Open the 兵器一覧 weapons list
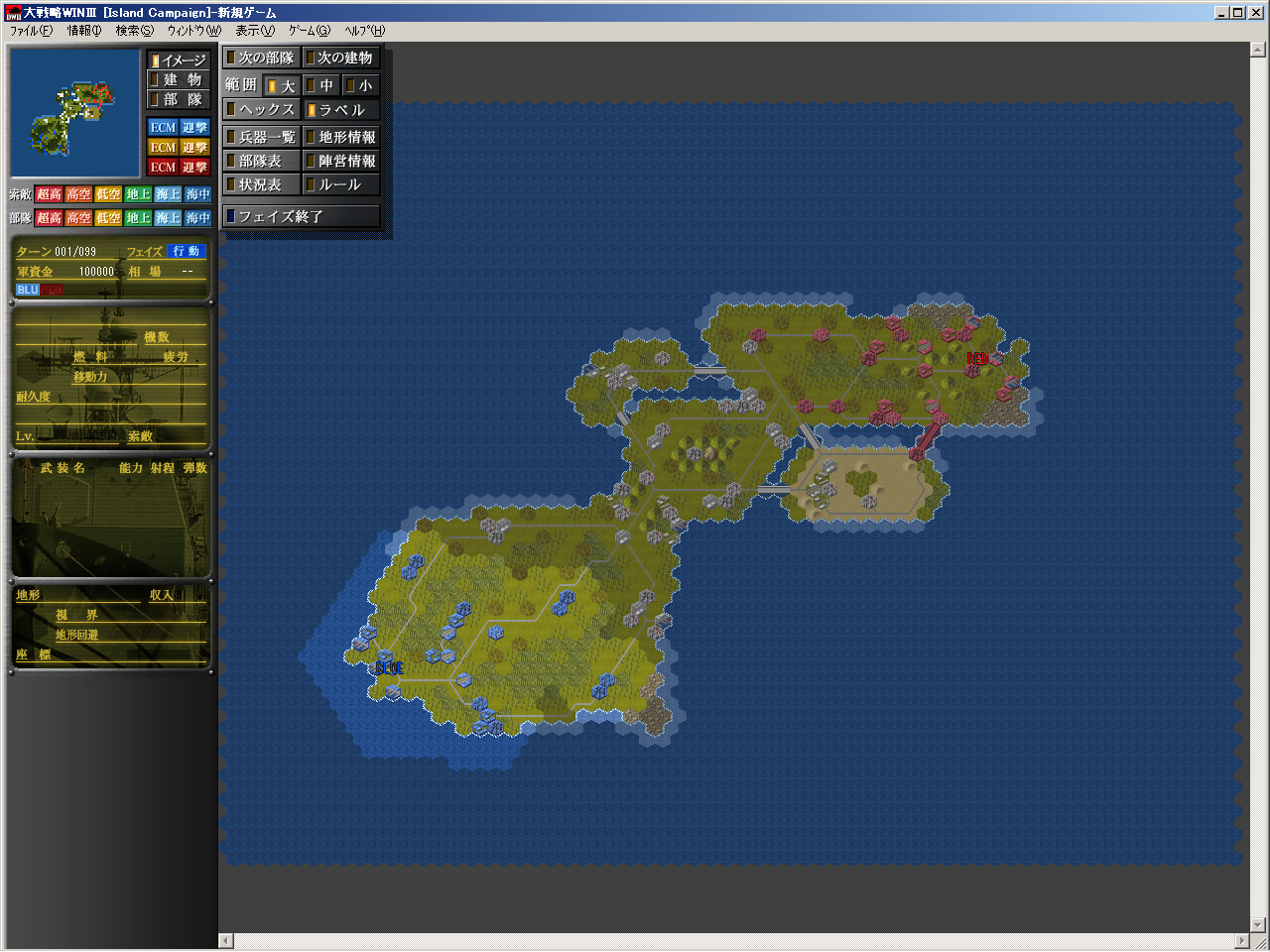 pos(261,138)
